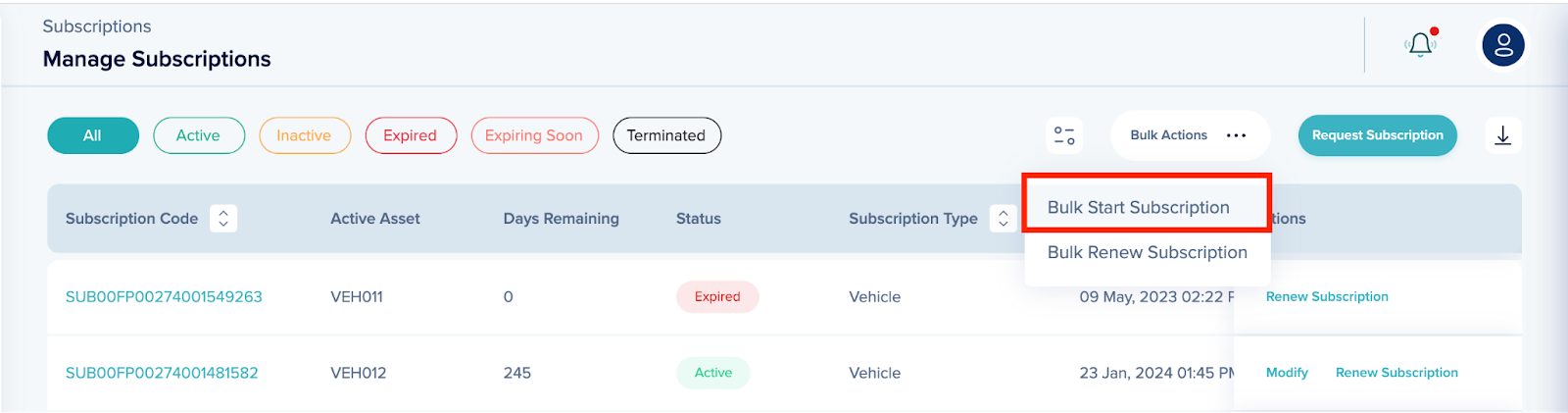Filter by Expired subscriptions
Image resolution: width=1568 pixels, height=413 pixels.
click(410, 135)
